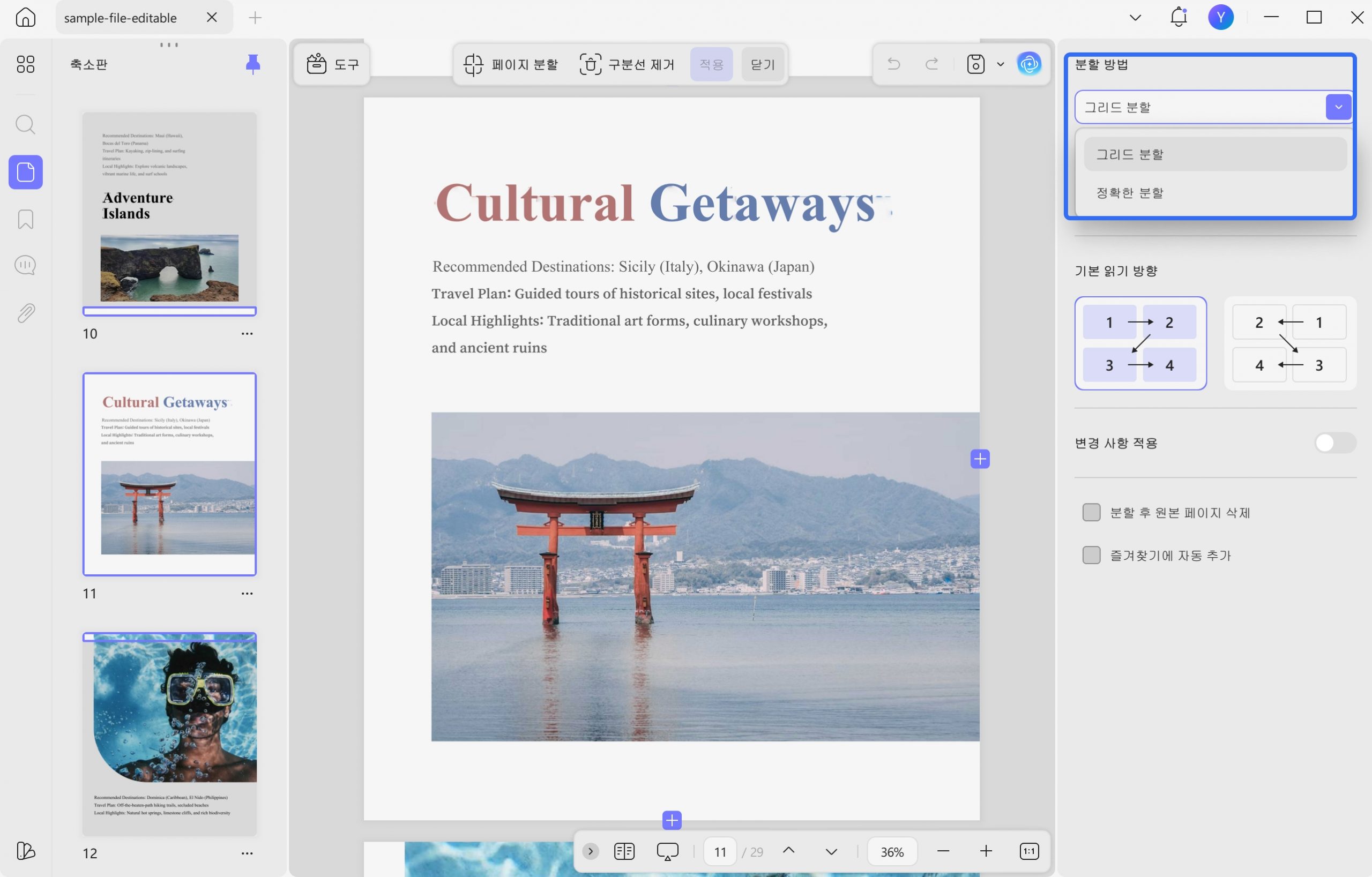
Task: Check 분할 후 원본 페이지 삭제 checkbox
Action: pos(1091,513)
